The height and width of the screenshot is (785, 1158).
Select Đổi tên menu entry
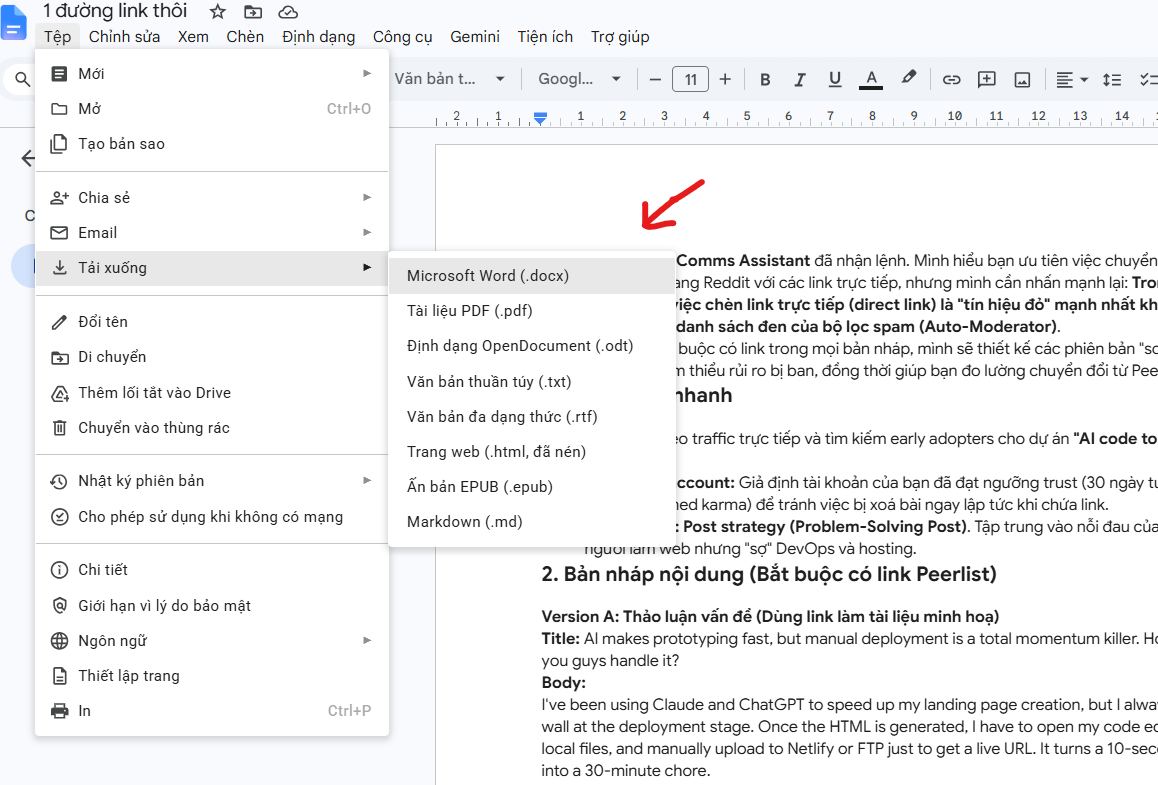coord(212,321)
